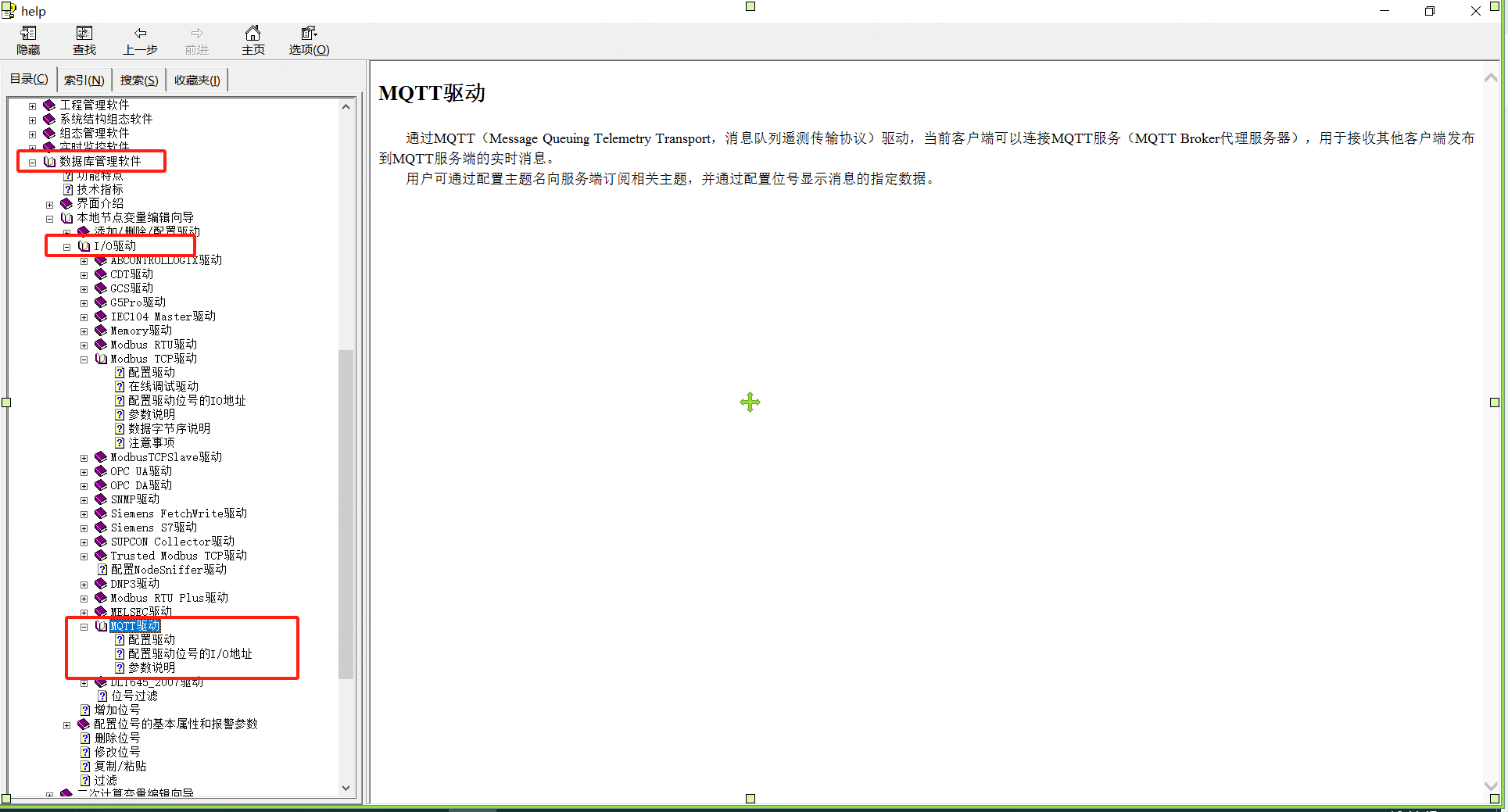Expand the CDT驱动 node
1508x812 pixels.
point(84,275)
